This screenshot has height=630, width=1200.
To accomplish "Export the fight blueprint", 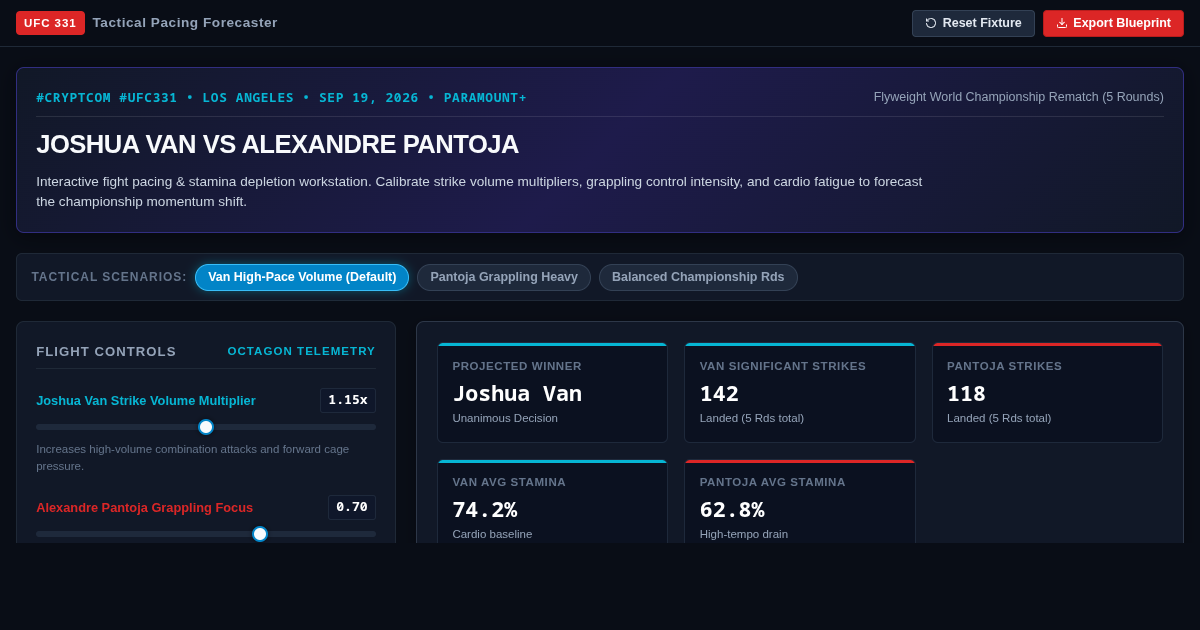I will 1113,23.
